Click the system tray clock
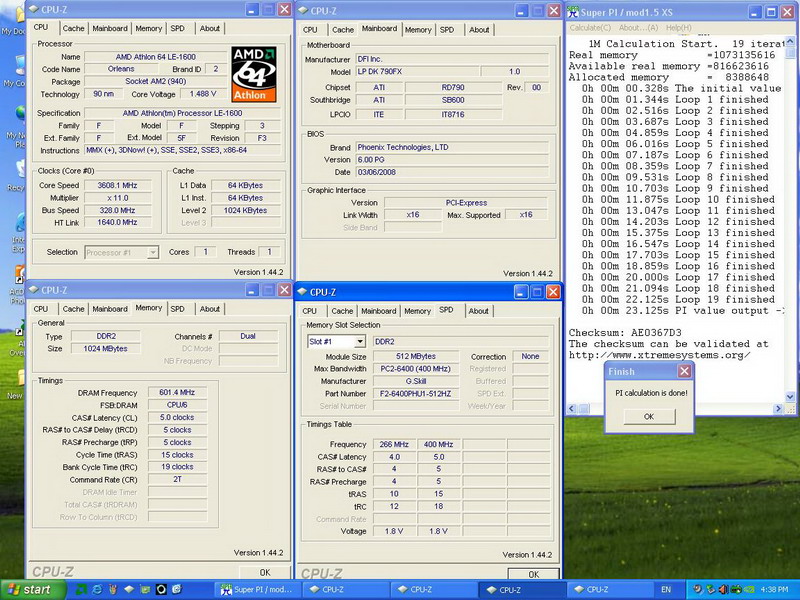This screenshot has height=600, width=800. [x=773, y=590]
